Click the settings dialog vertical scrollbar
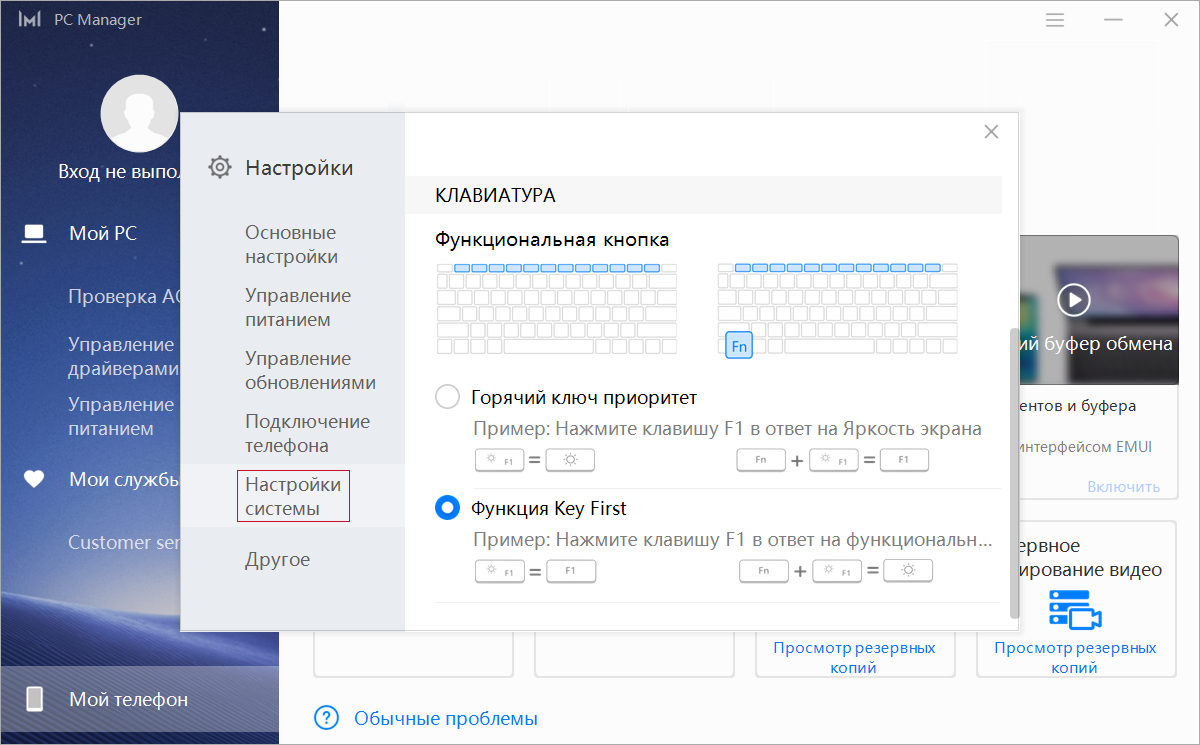The height and width of the screenshot is (745, 1200). [1015, 470]
